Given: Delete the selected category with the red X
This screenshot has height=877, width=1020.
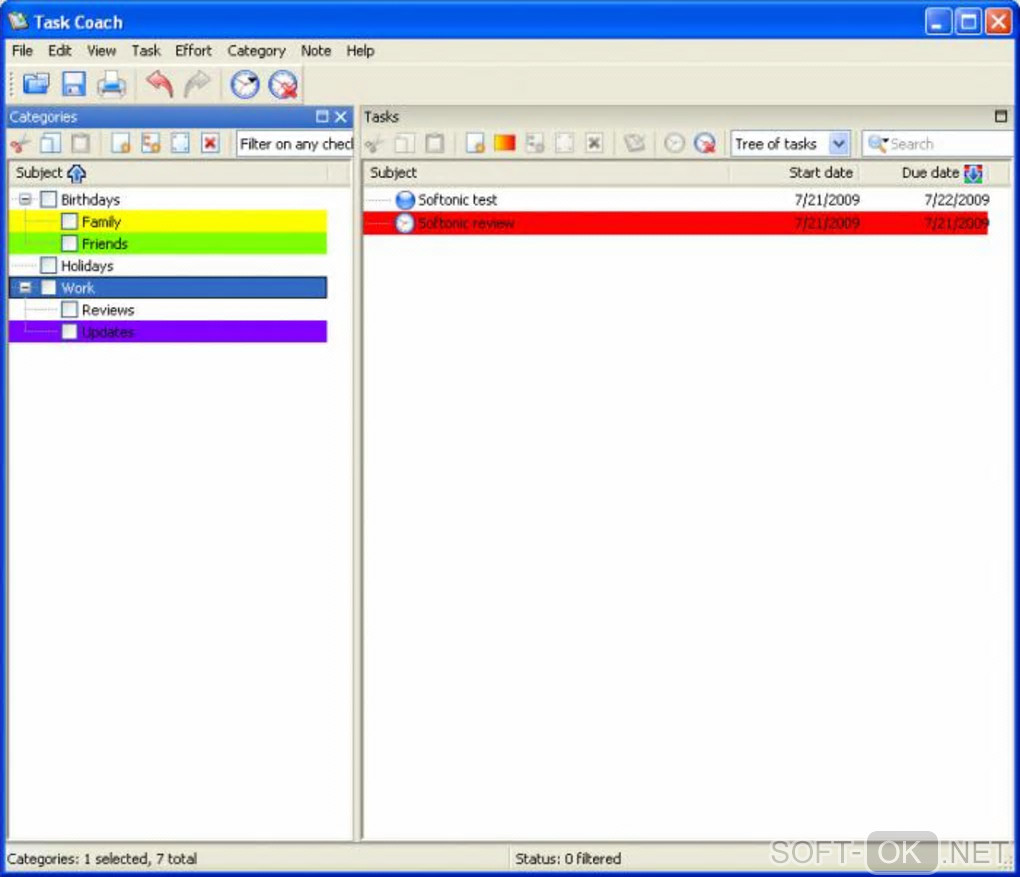Looking at the screenshot, I should [x=210, y=143].
